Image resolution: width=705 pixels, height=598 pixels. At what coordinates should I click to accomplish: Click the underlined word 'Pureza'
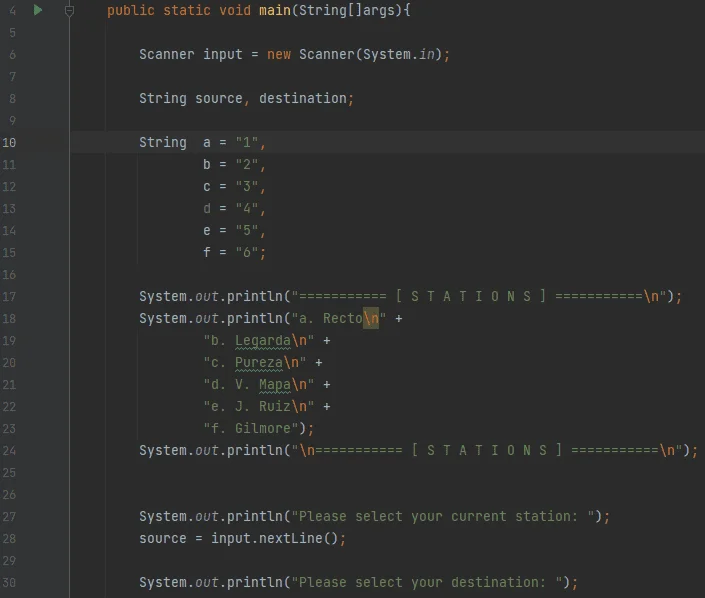point(259,363)
